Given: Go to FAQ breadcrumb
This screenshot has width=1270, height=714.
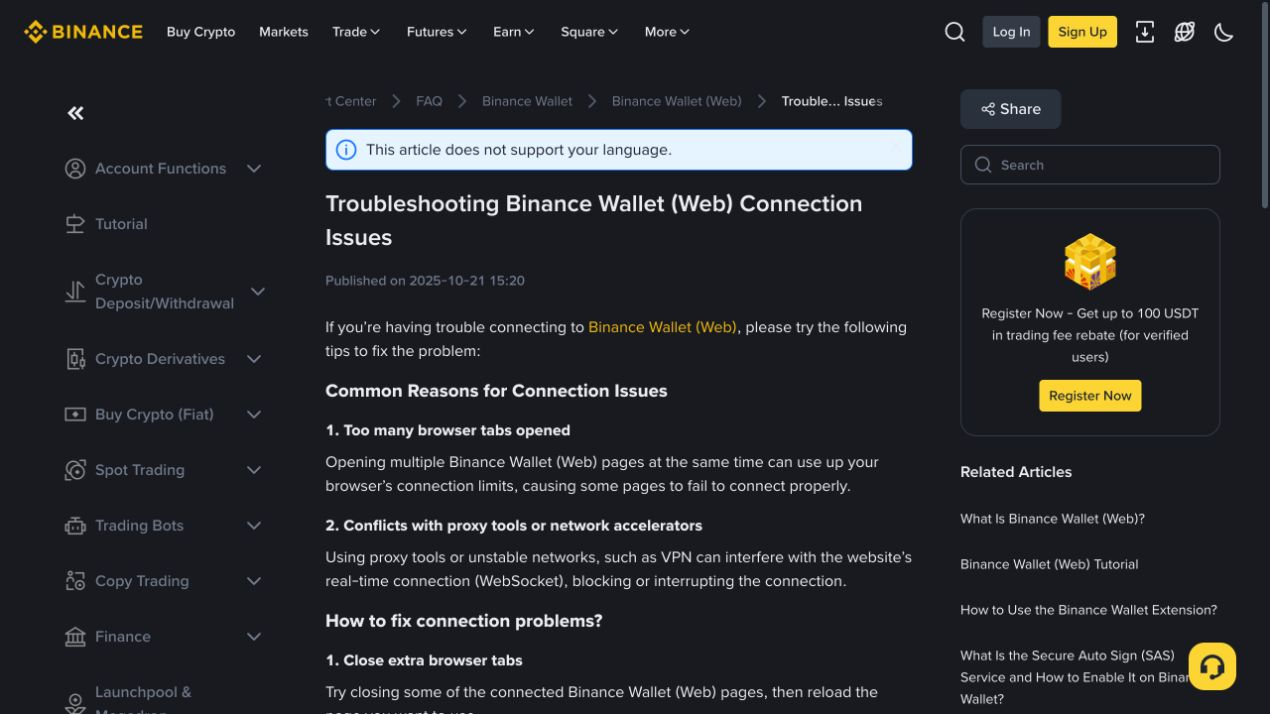Looking at the screenshot, I should tap(429, 101).
